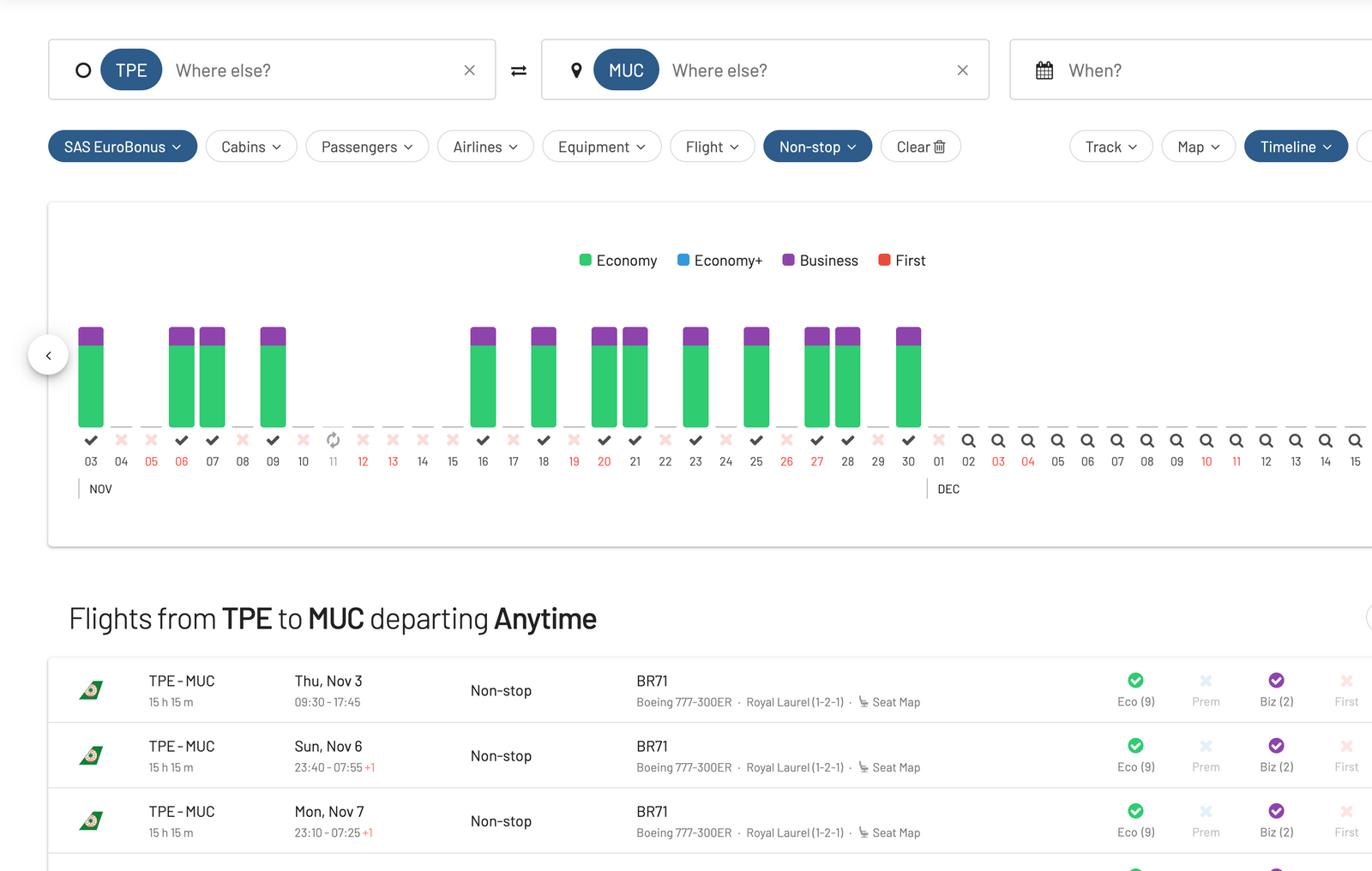The height and width of the screenshot is (871, 1372).
Task: Expand the Cabins filter
Action: point(251,147)
